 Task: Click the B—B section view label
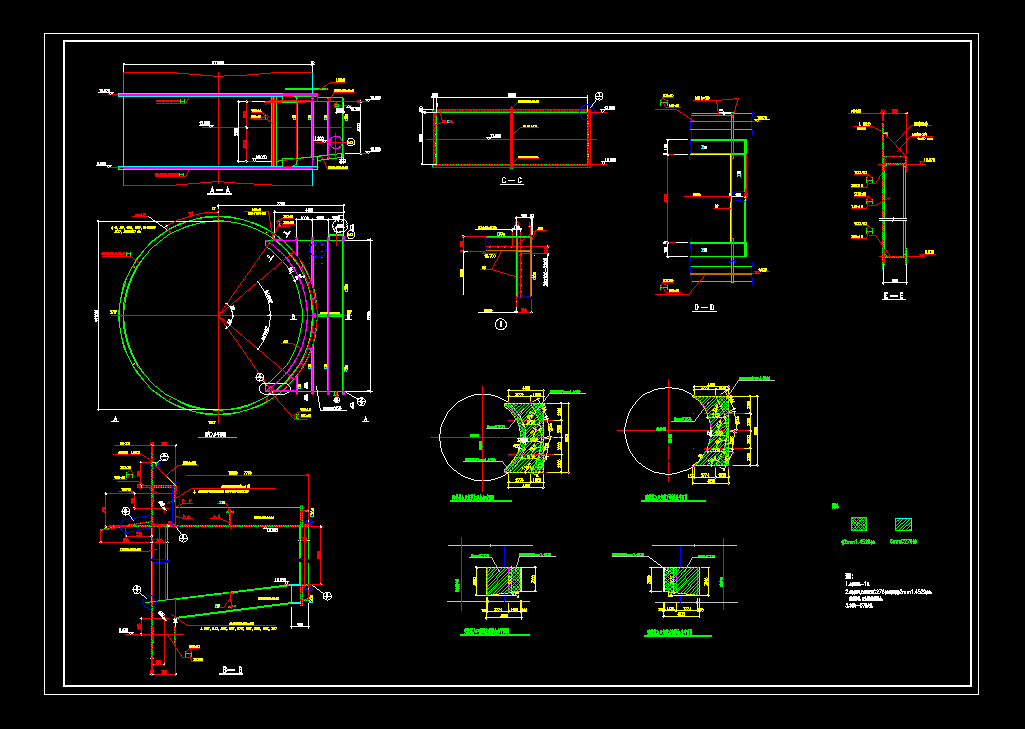pyautogui.click(x=232, y=670)
